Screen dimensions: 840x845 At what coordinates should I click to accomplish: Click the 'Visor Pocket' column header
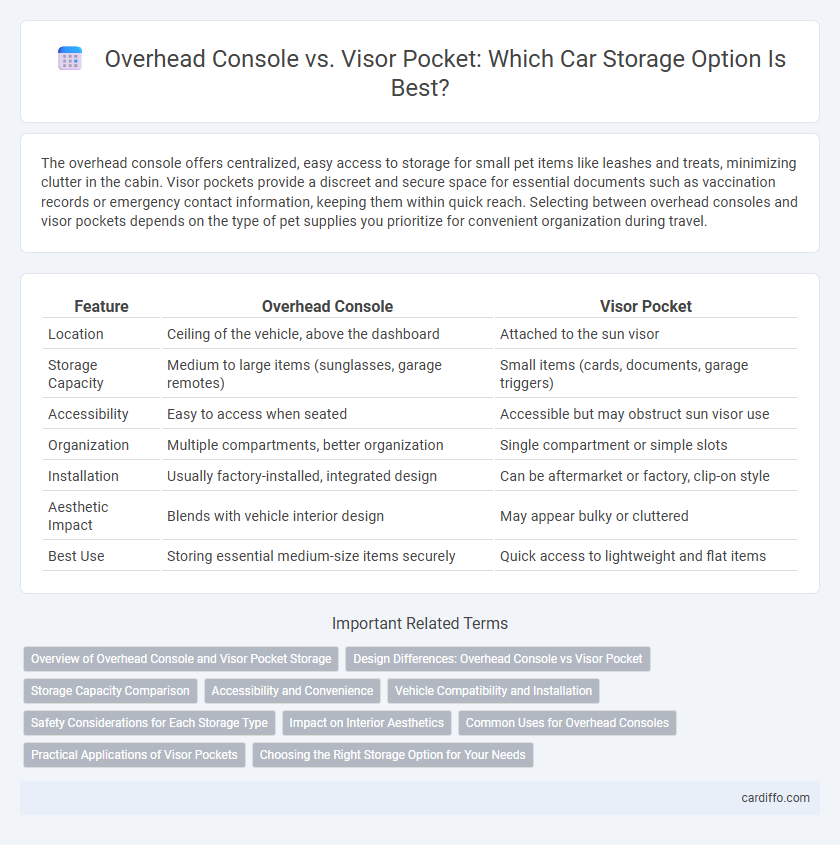(645, 306)
